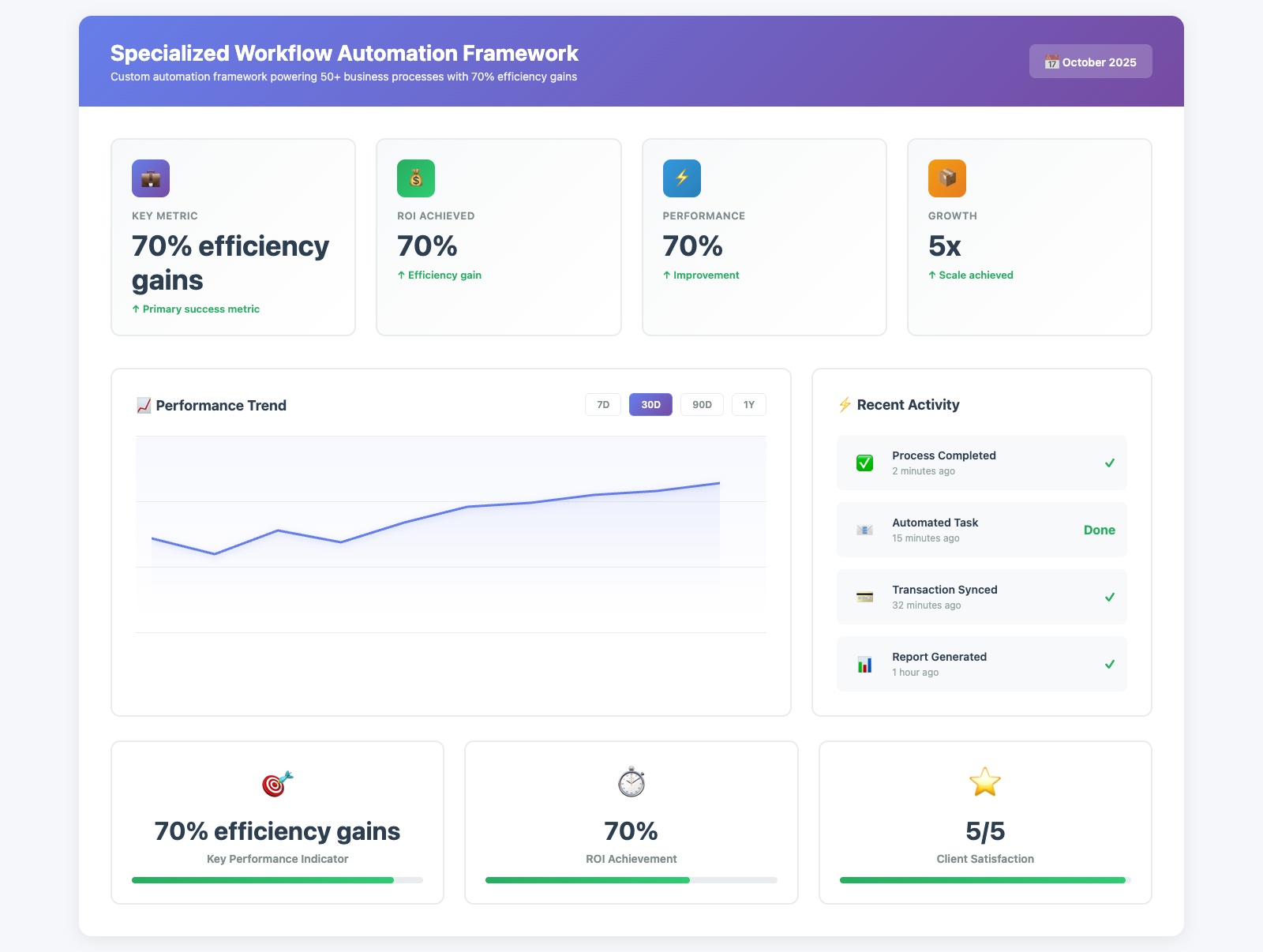Click the package icon in Growth card

click(946, 178)
